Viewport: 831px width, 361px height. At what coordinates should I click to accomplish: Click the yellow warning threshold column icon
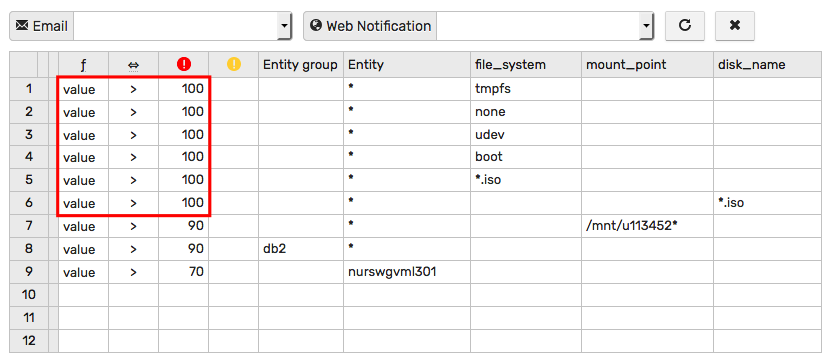pyautogui.click(x=234, y=65)
